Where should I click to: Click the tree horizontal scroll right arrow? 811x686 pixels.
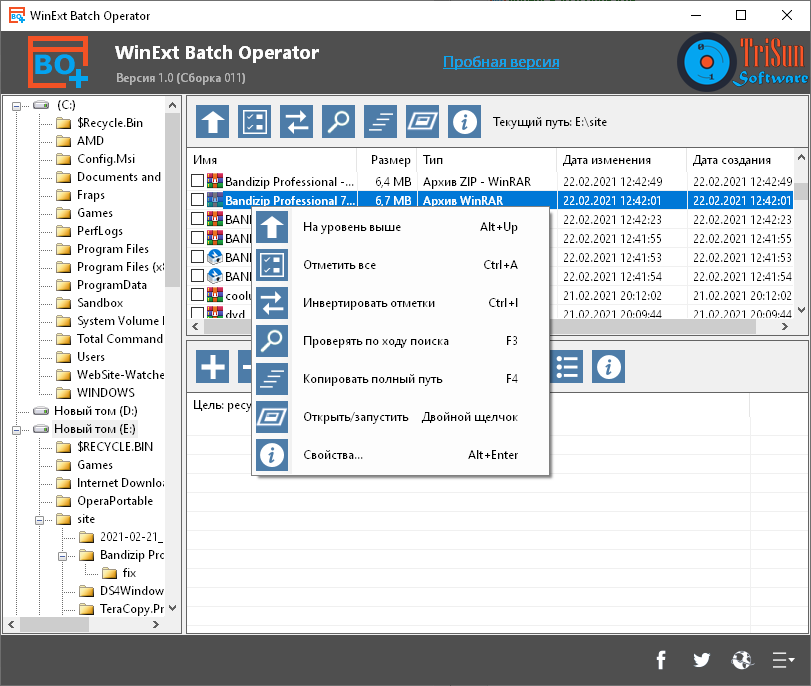(x=156, y=624)
